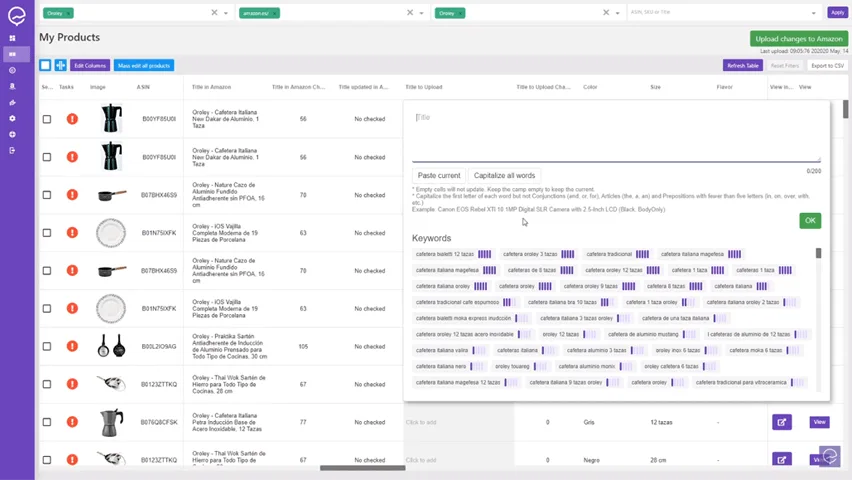Click the Apply button
Screen dimensions: 852x480
tap(837, 12)
